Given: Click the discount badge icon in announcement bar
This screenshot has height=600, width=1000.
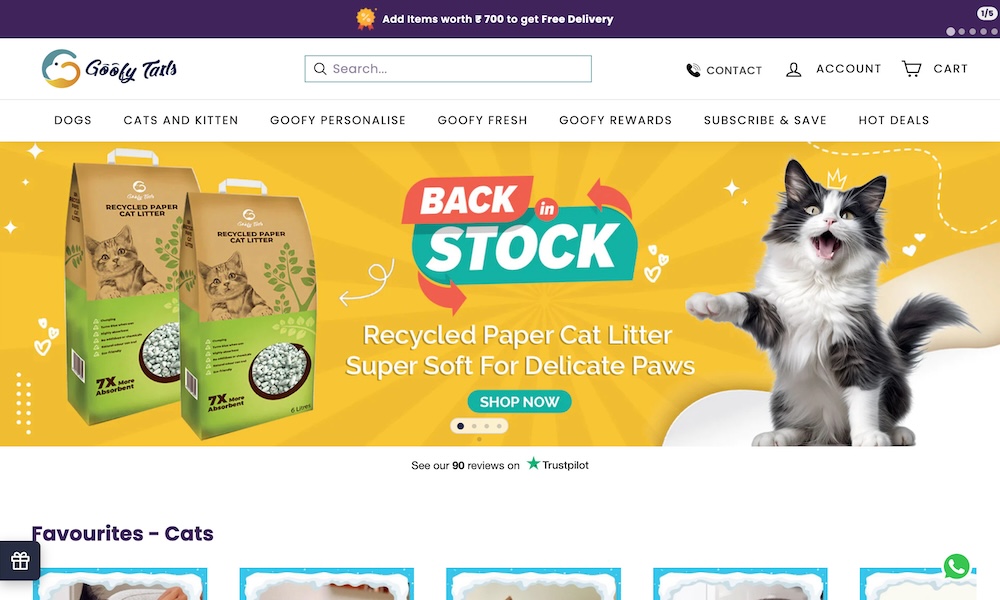Looking at the screenshot, I should click(365, 18).
